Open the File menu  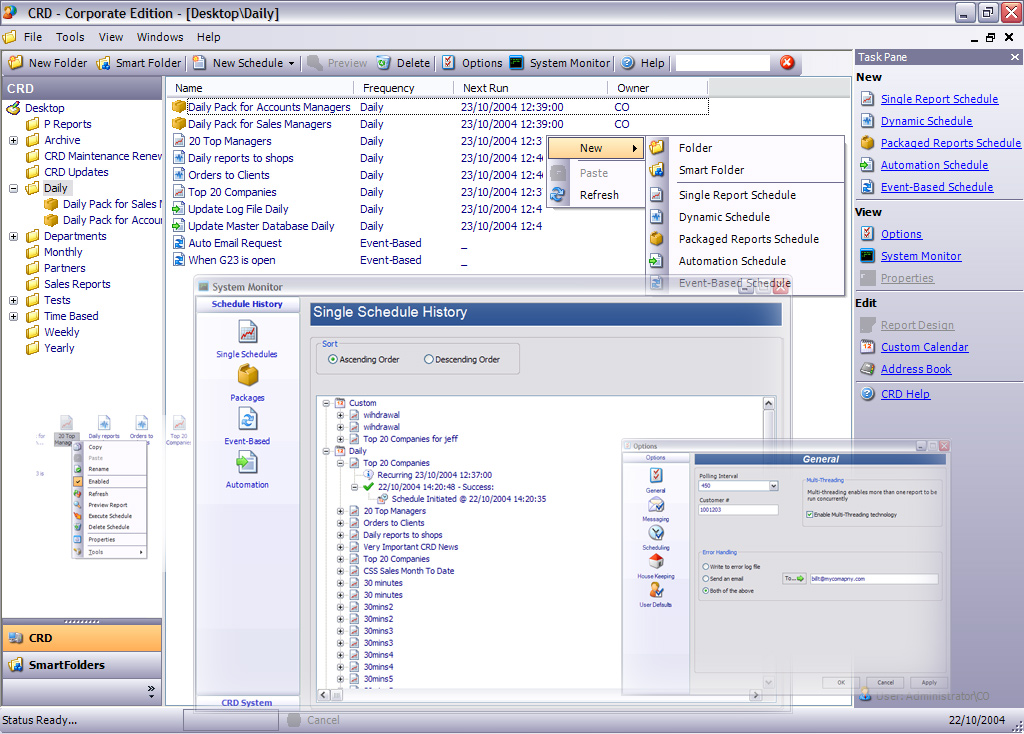33,37
